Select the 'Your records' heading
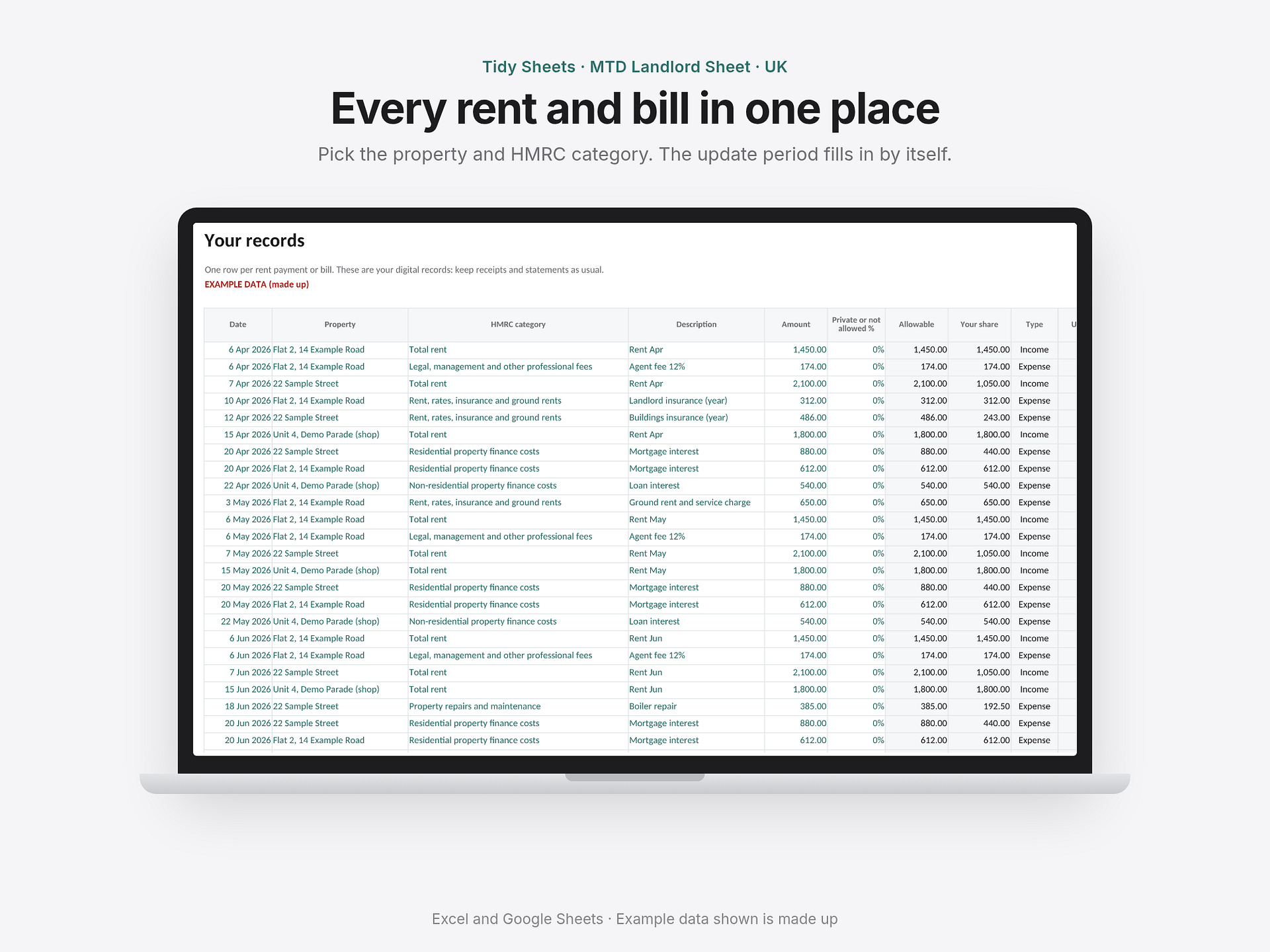This screenshot has height=952, width=1270. (255, 241)
